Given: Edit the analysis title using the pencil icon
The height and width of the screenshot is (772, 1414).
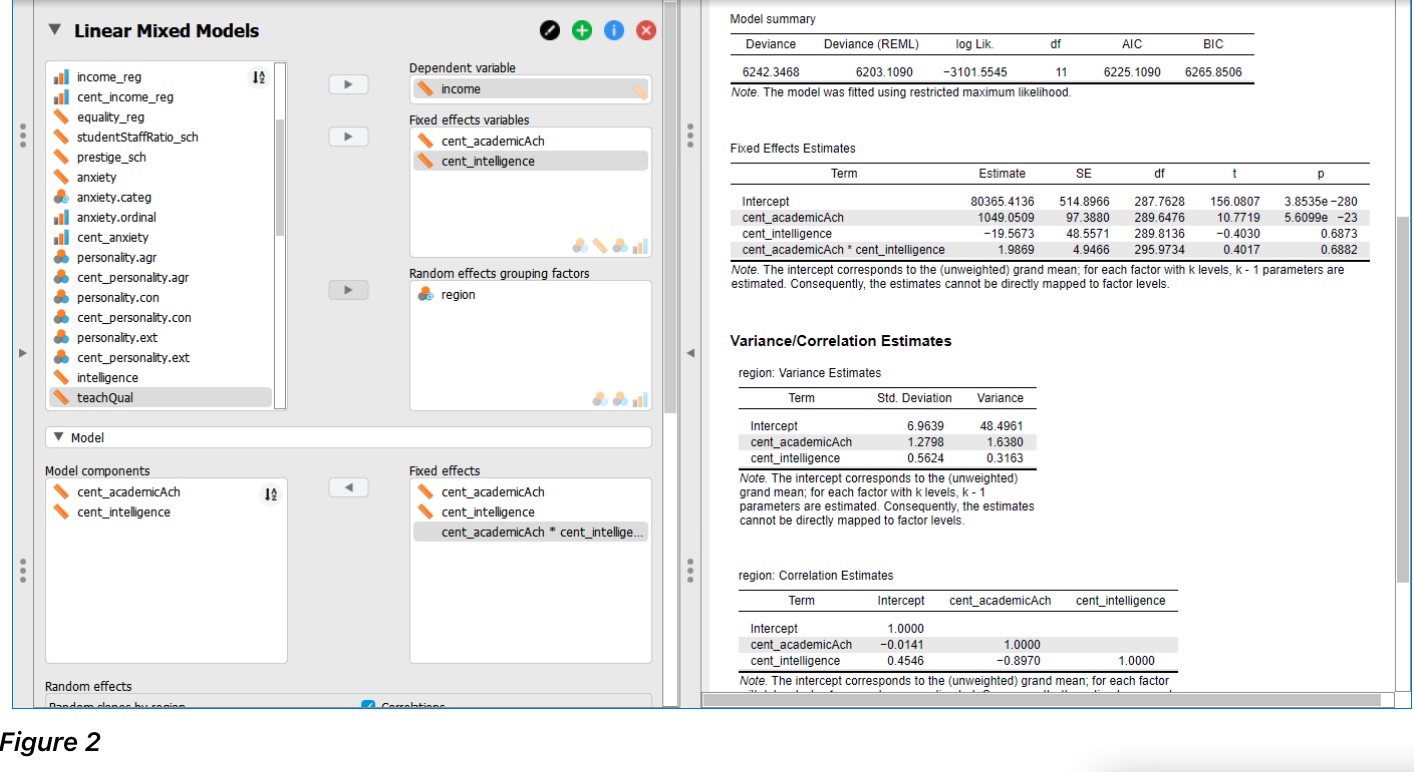Looking at the screenshot, I should click(x=548, y=30).
